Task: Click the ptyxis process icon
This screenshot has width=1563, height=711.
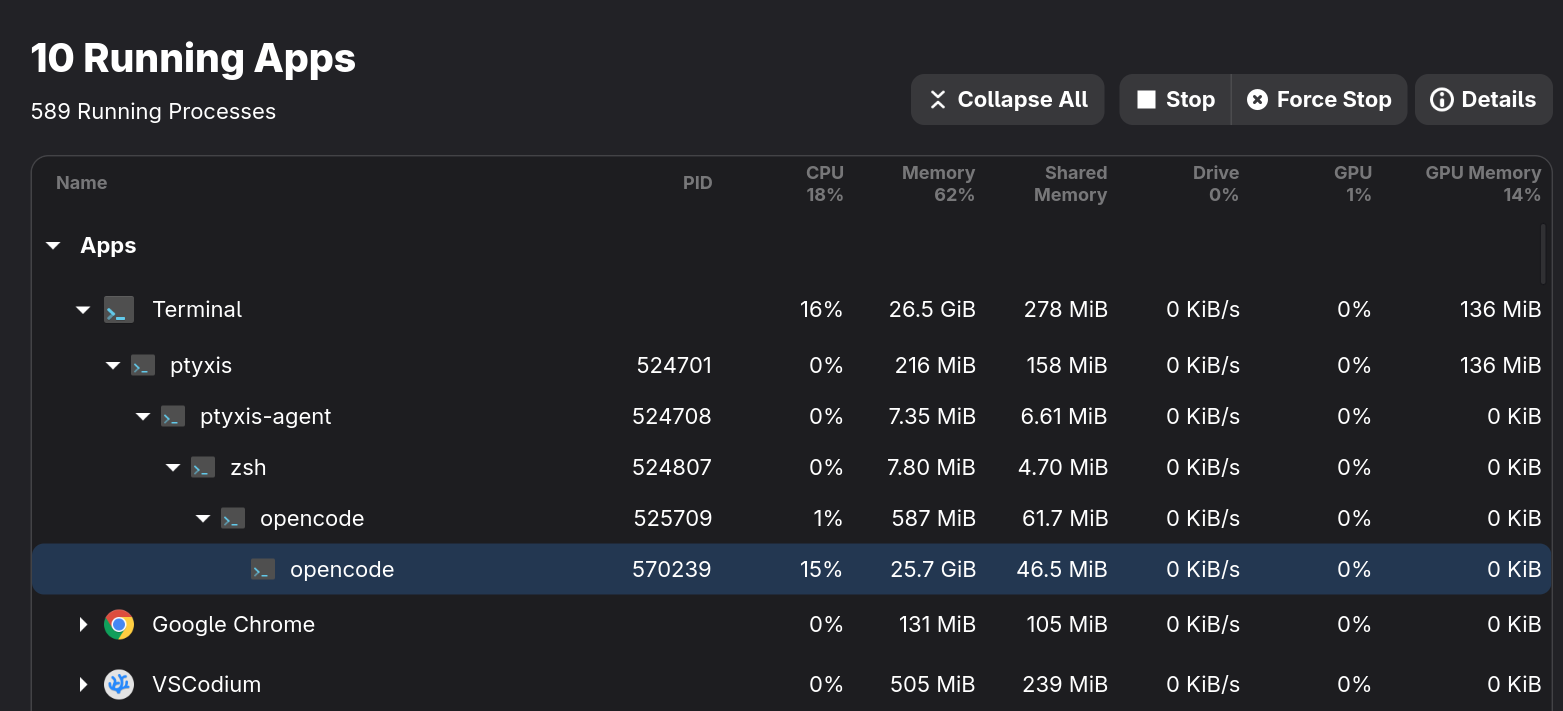Action: [143, 366]
